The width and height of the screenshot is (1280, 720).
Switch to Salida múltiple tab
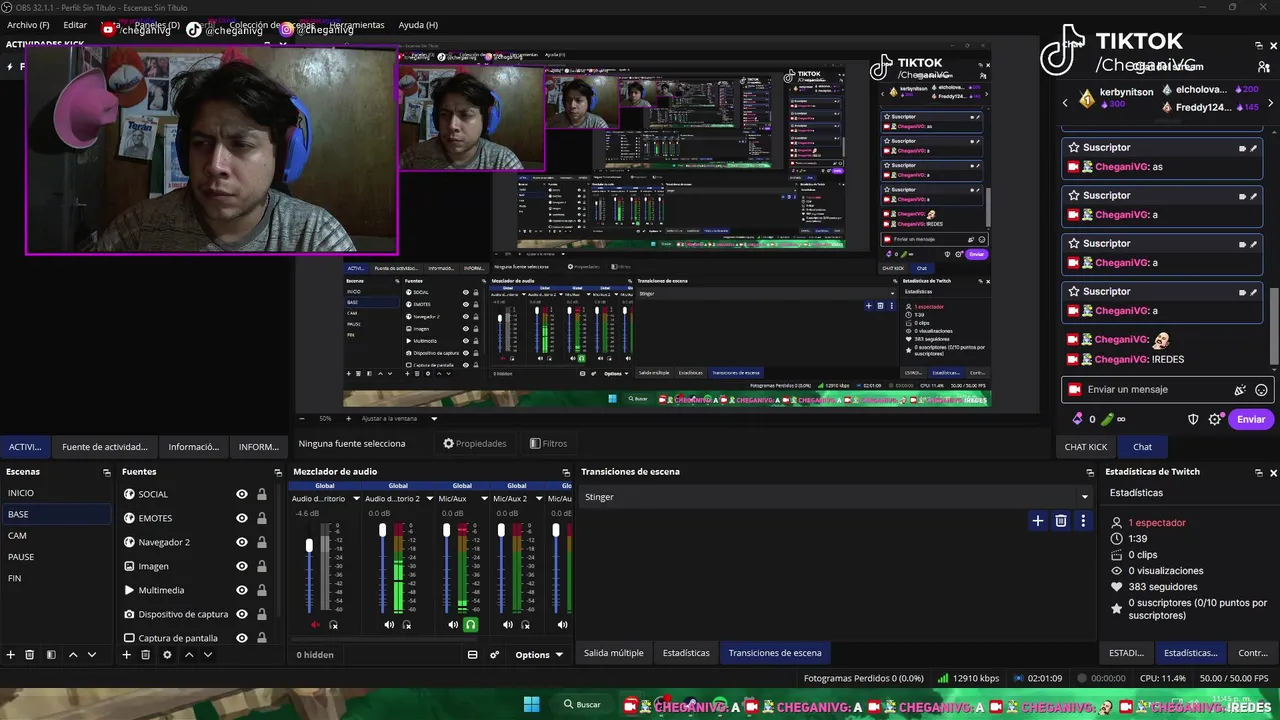click(614, 653)
